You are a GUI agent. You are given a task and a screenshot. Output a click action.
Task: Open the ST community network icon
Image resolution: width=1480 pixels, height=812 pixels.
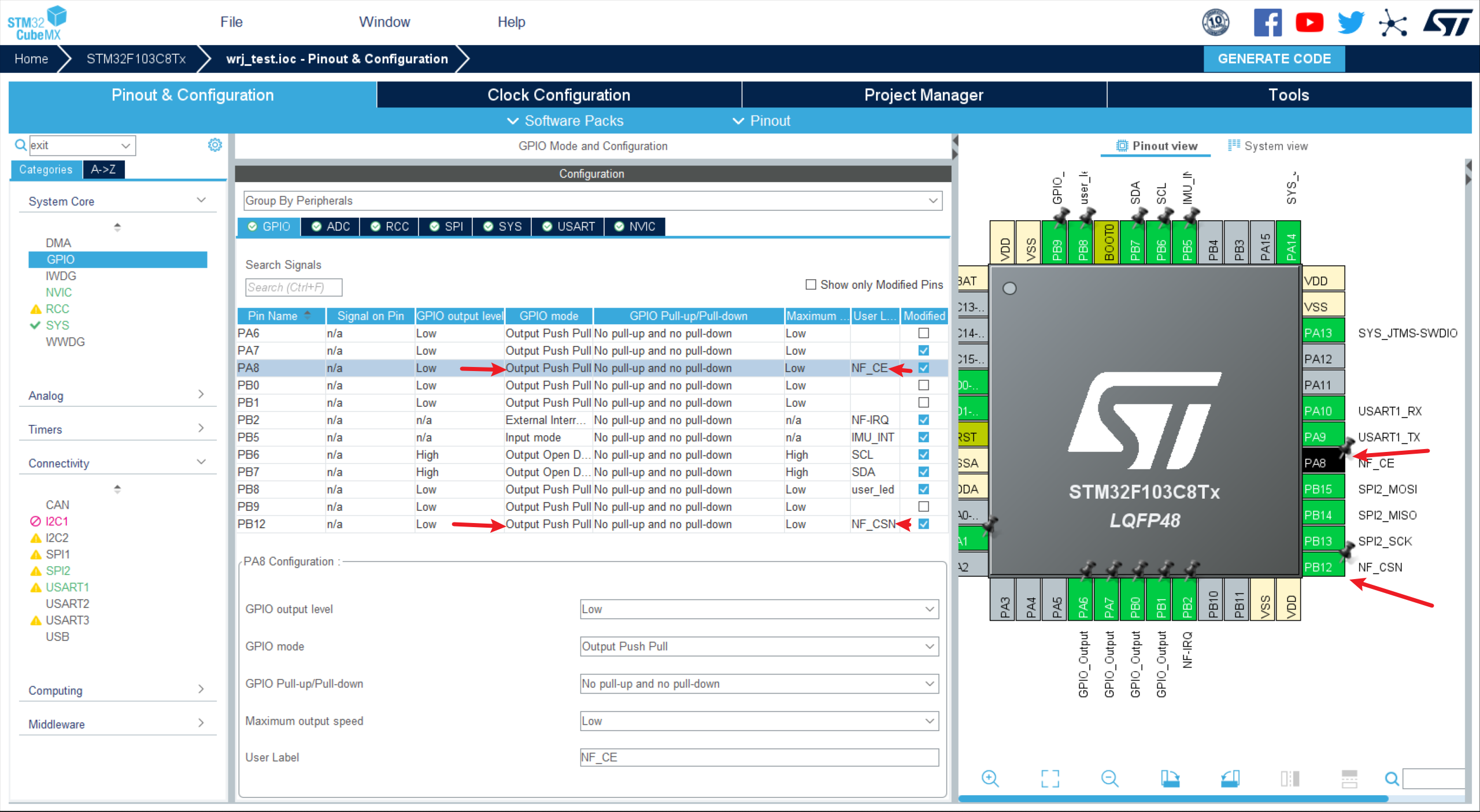pos(1393,23)
